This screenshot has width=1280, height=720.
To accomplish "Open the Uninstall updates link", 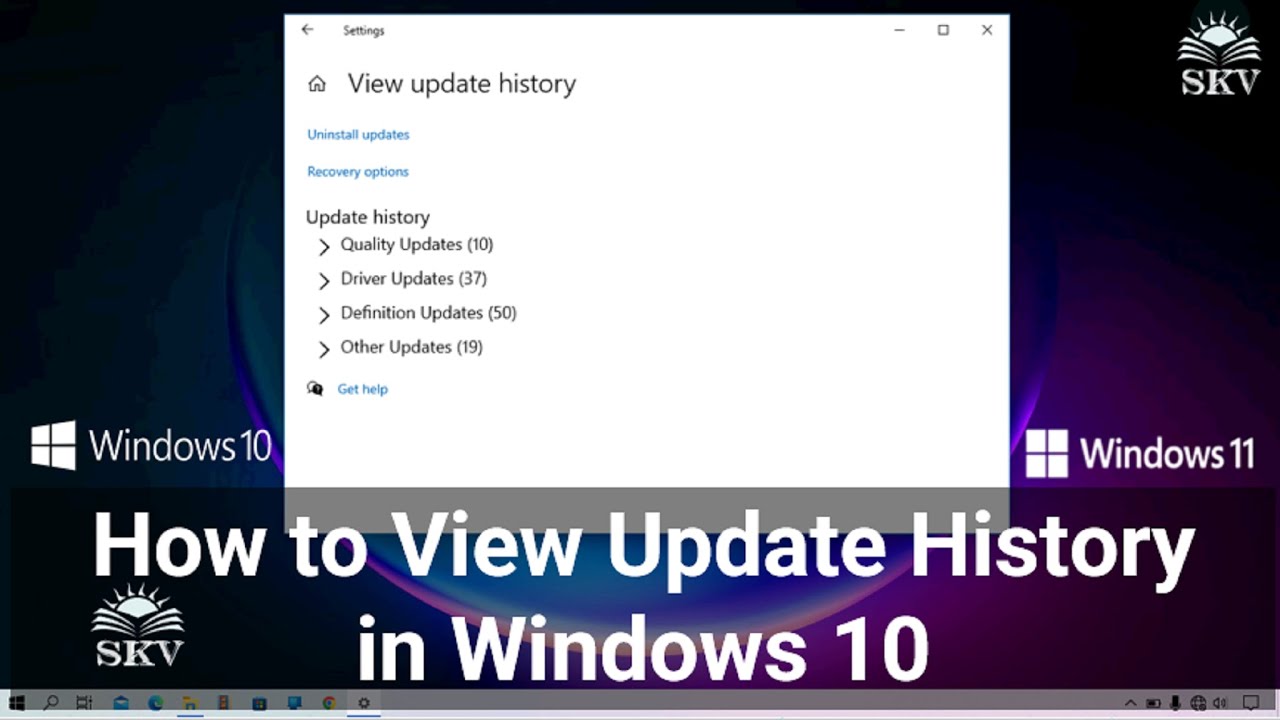I will (358, 134).
